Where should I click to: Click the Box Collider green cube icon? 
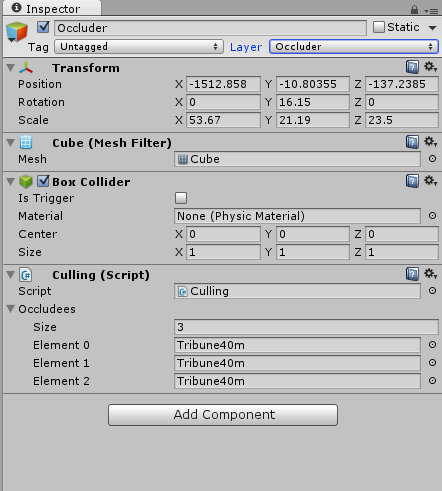pyautogui.click(x=26, y=182)
